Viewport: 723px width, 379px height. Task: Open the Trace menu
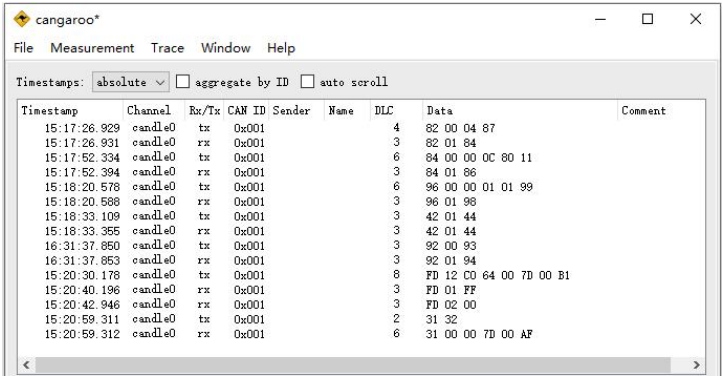click(x=167, y=48)
